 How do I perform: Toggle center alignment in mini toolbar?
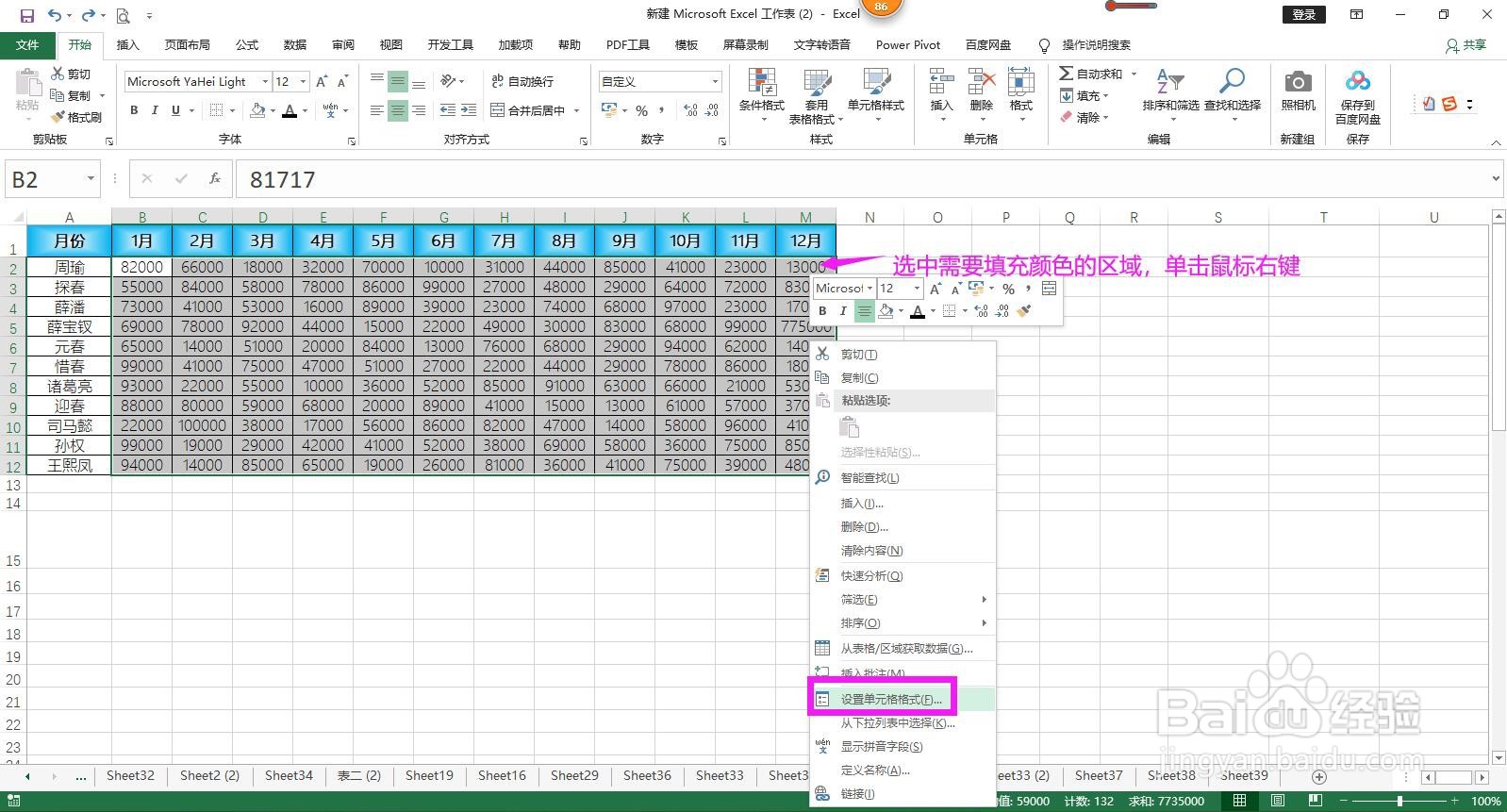point(864,310)
